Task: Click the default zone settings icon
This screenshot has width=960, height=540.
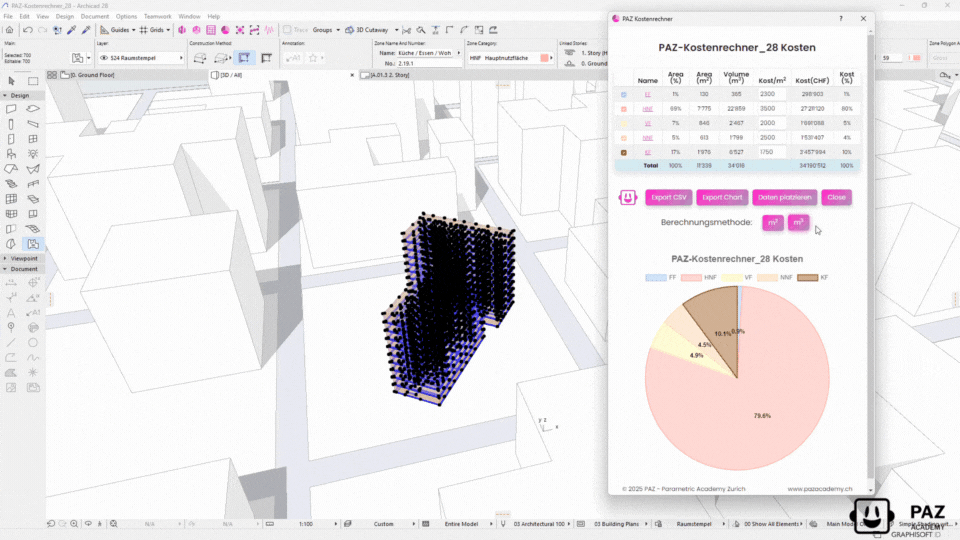Action: (x=78, y=58)
